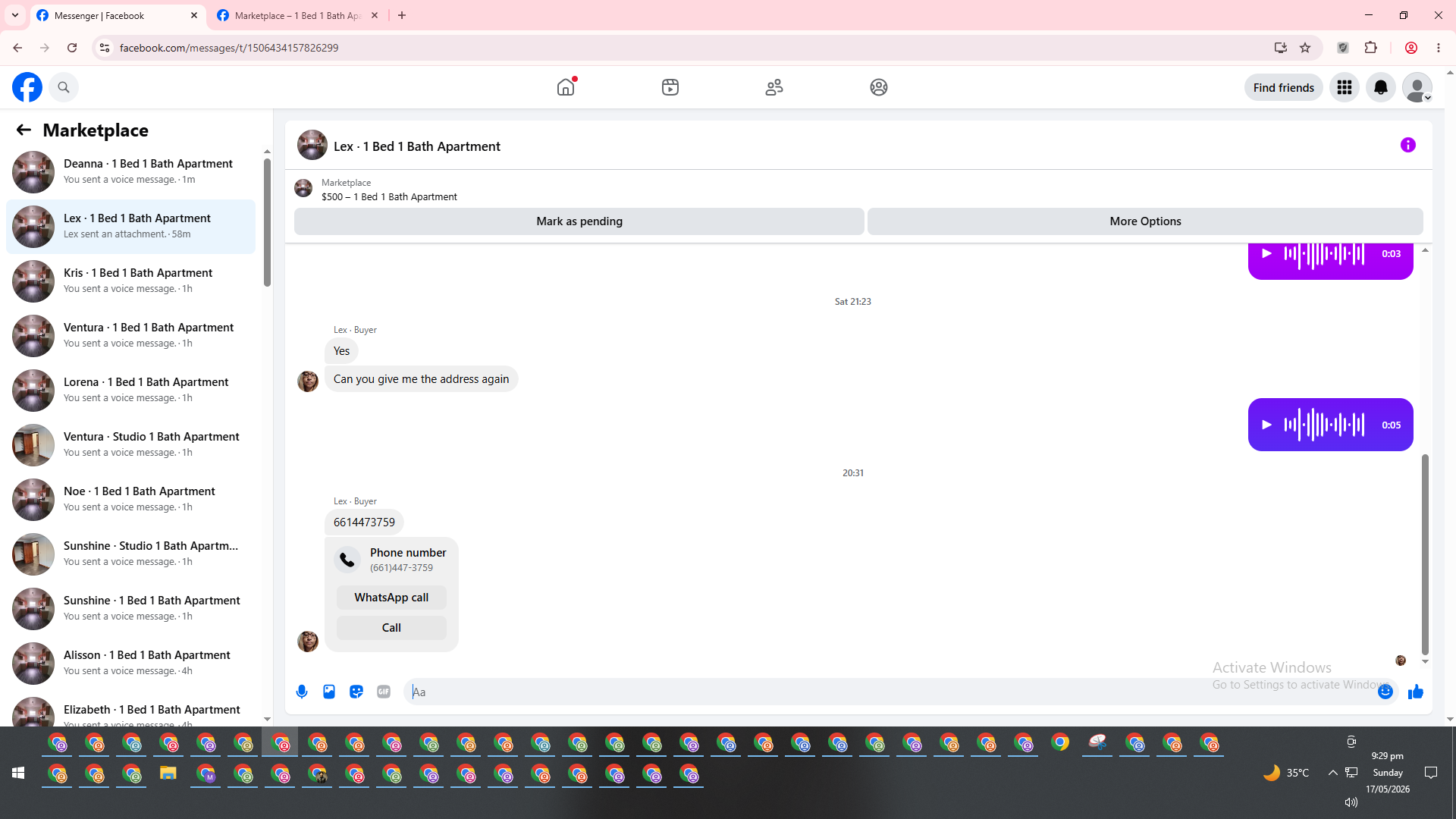Viewport: 1456px width, 819px height.
Task: Click the phone number (661)447-3759 card
Action: pos(391,560)
